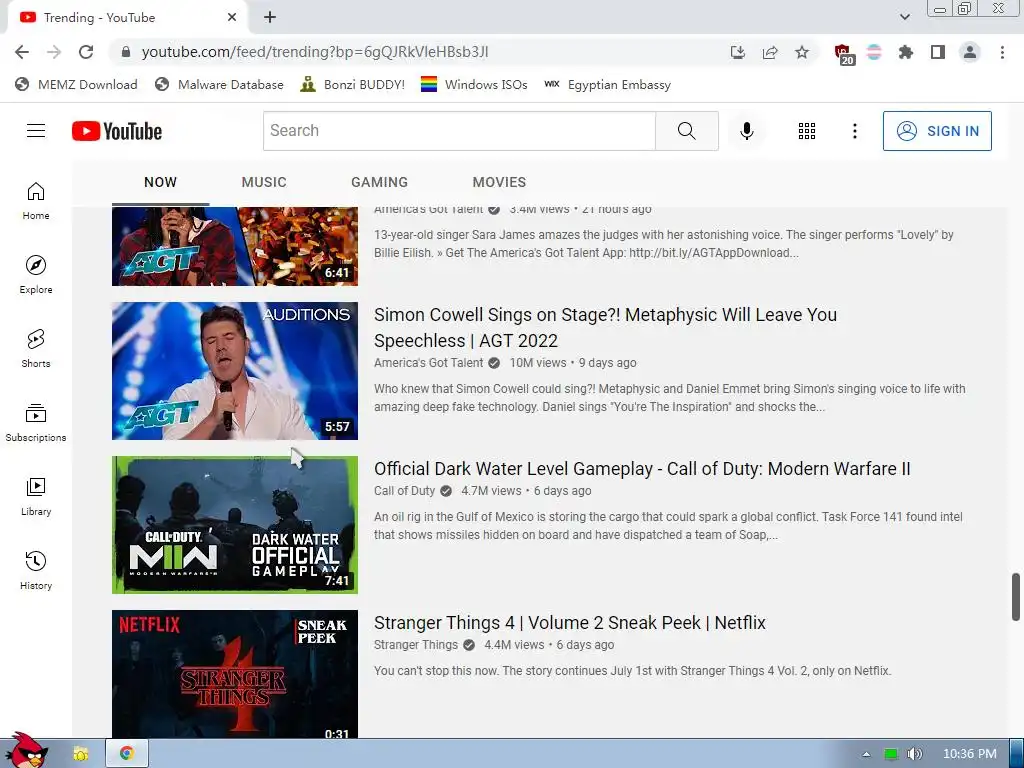Viewport: 1024px width, 768px height.
Task: Open the Sara James AGT thumbnail
Action: tap(235, 246)
